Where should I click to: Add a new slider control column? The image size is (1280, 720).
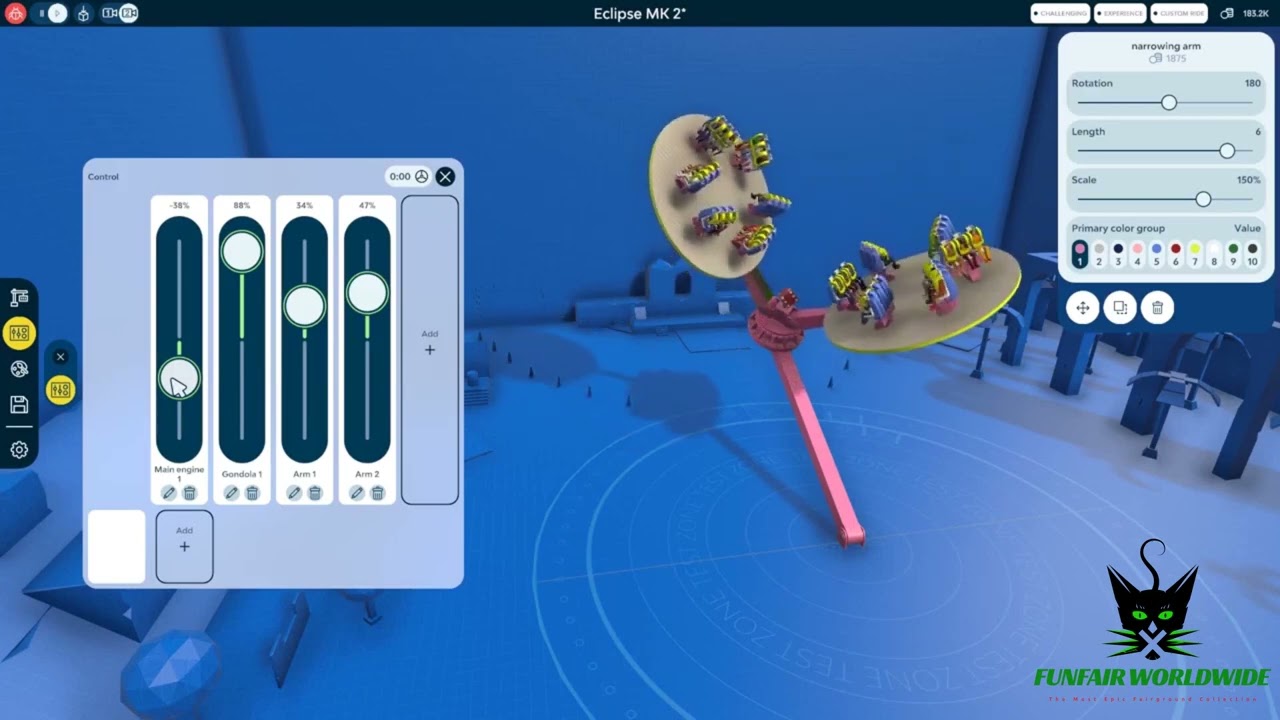coord(430,349)
